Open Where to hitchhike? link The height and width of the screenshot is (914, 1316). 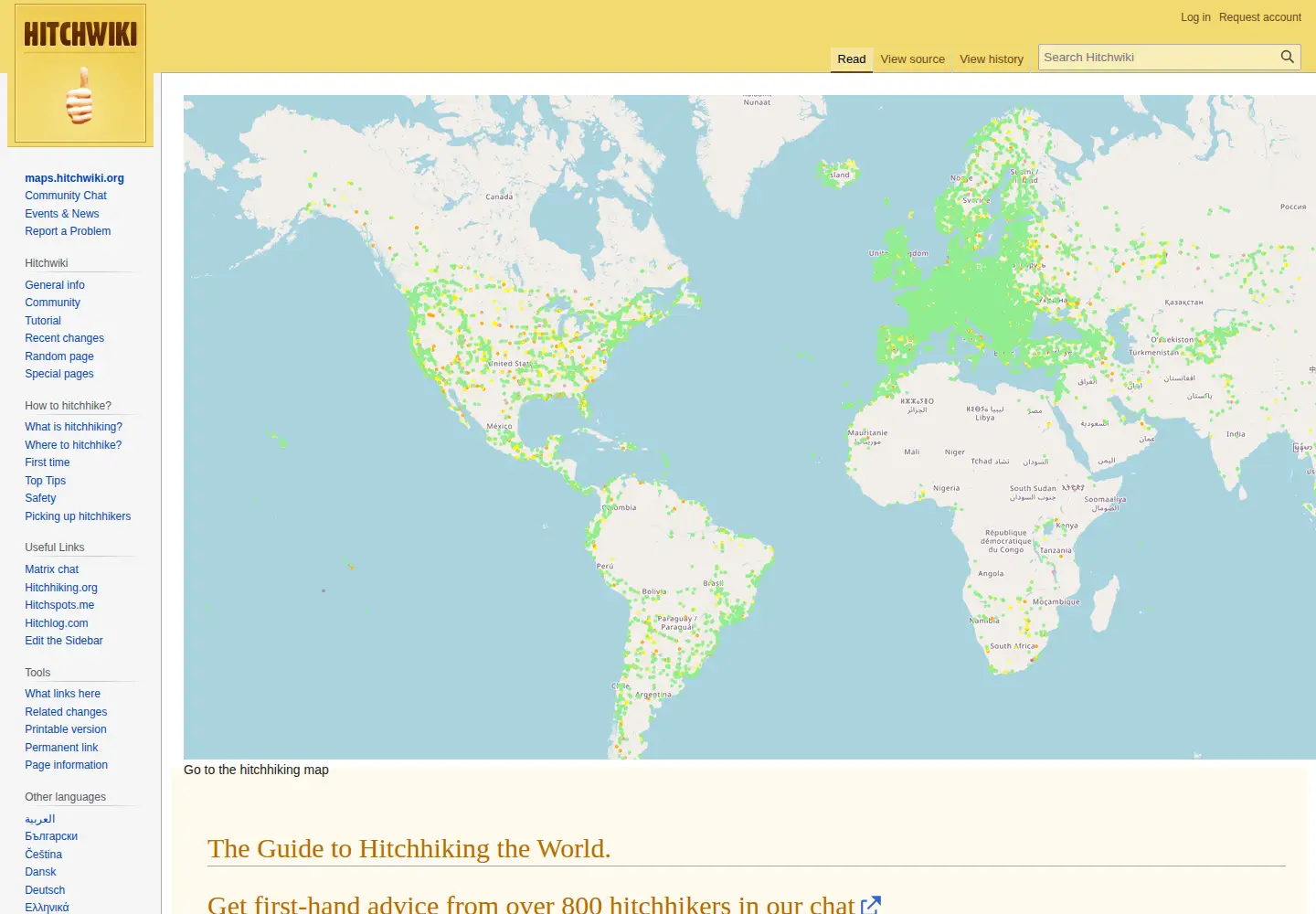coord(73,445)
